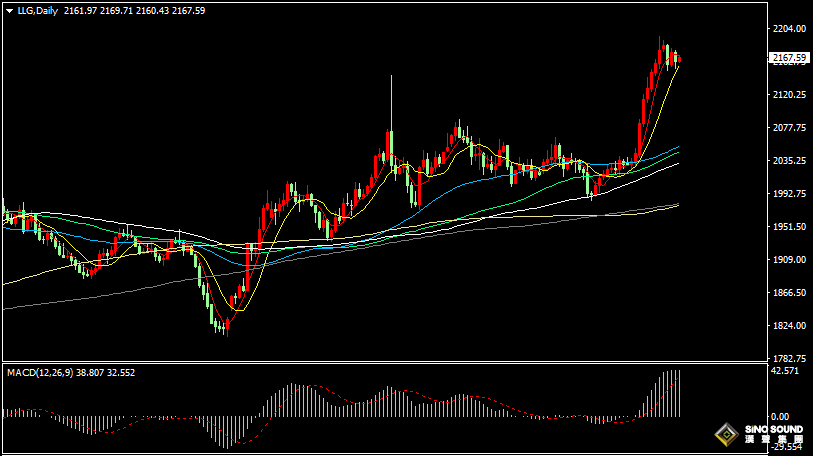Click the separator between chart and MACD panel

point(380,362)
